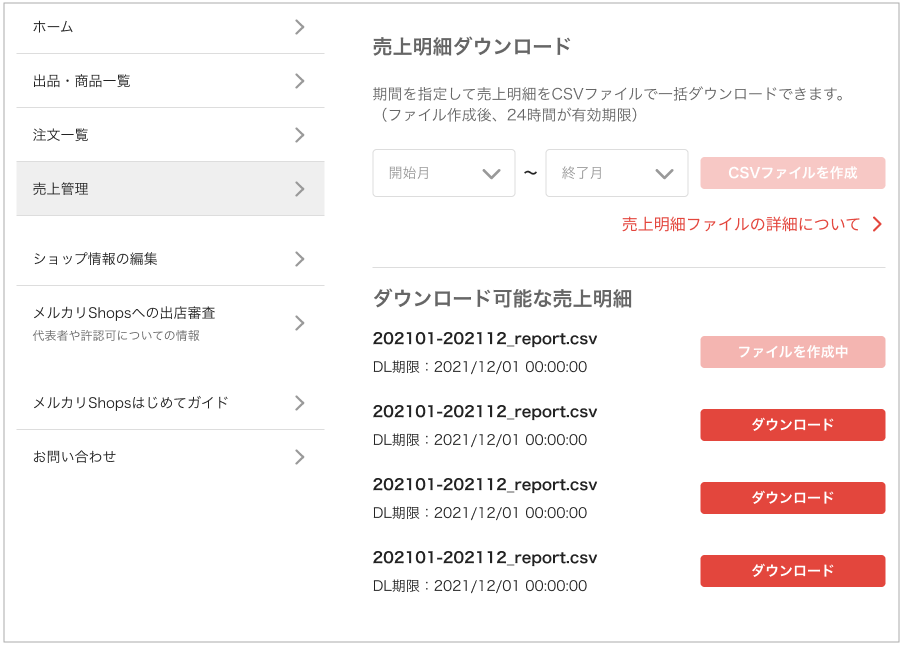Click chevron arrow next to 出品・商品一覧
This screenshot has width=902, height=645.
[300, 81]
